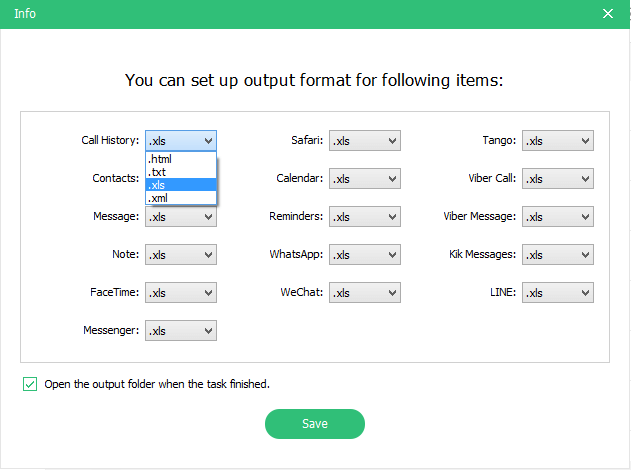Pick .xml format in dropdown list
Viewport: 631px width, 470px height.
click(x=180, y=198)
